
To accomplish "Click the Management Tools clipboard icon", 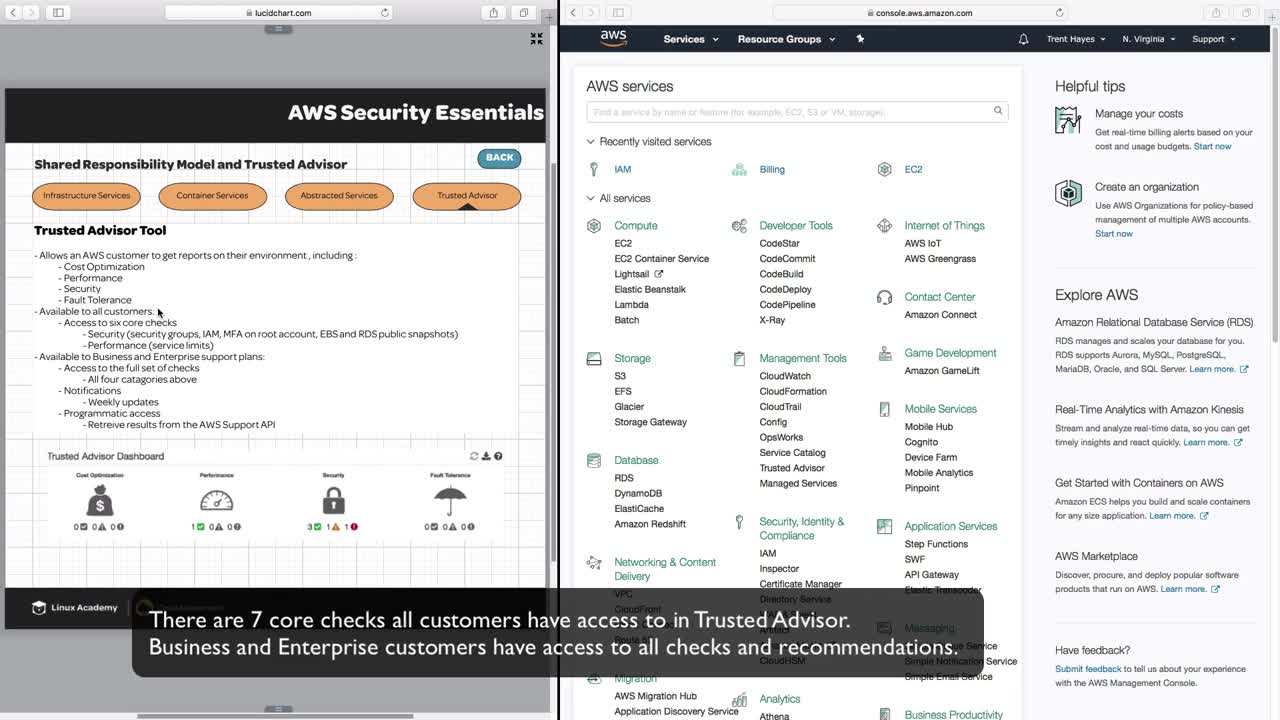I will click(739, 358).
